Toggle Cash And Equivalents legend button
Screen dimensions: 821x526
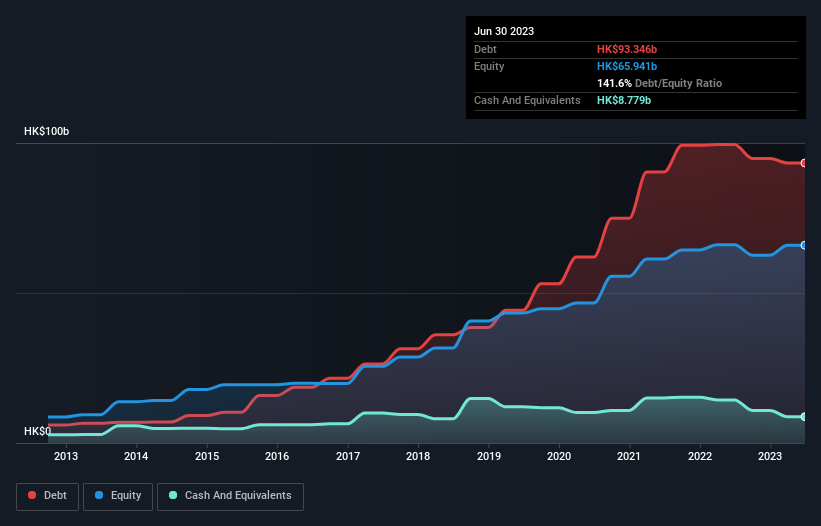230,496
